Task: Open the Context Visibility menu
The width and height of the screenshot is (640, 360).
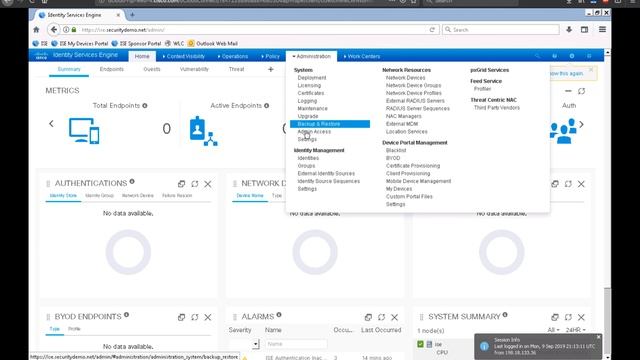Action: click(184, 56)
